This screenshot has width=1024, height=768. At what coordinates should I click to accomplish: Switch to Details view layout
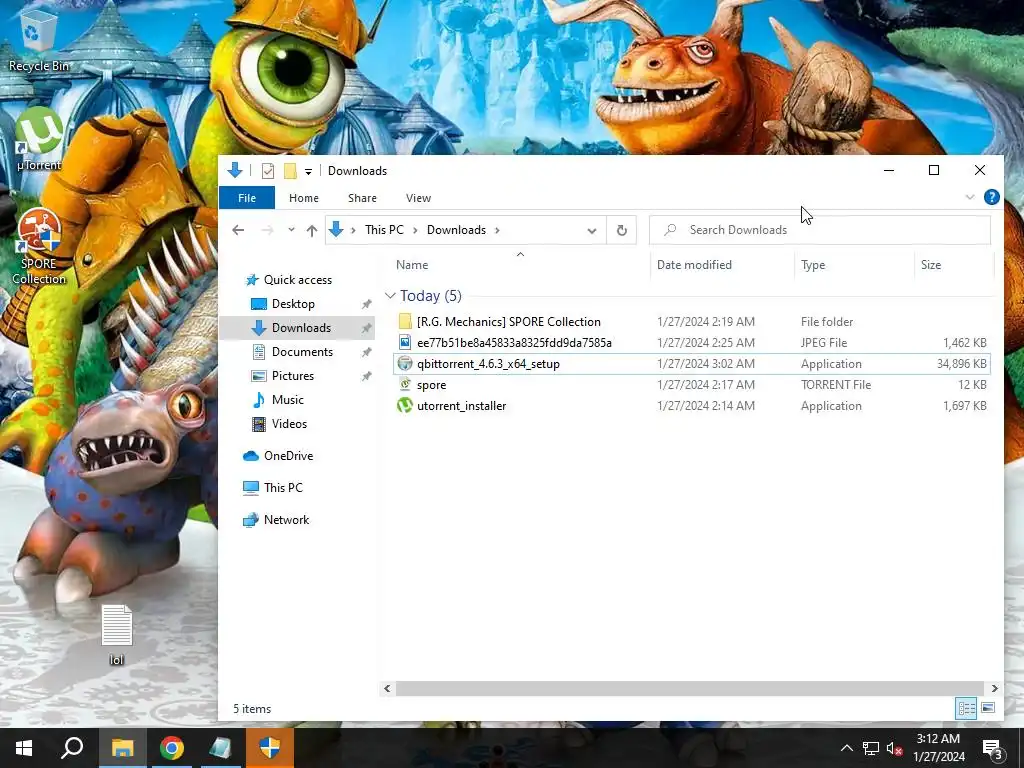tap(967, 708)
